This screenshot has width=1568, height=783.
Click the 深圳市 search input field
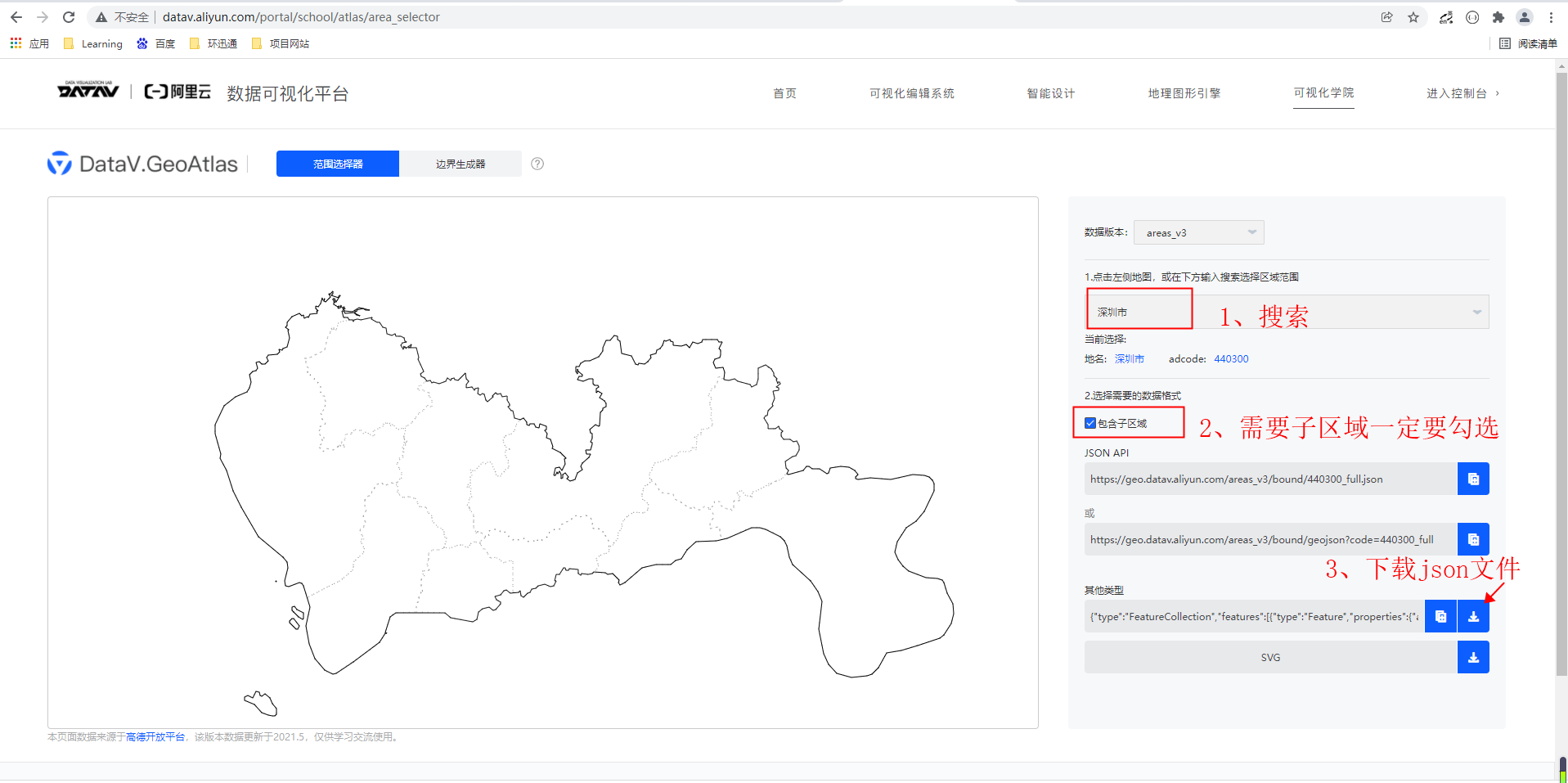(1139, 311)
